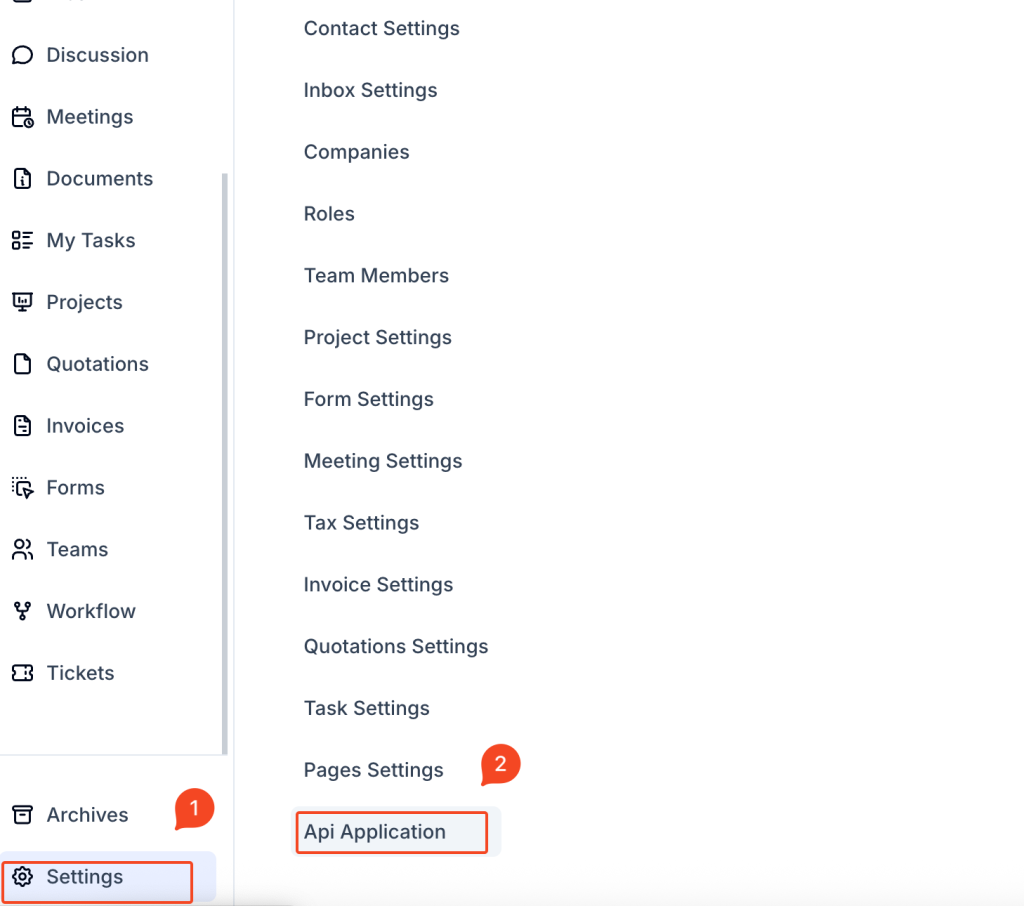Open Contact Settings
1024x906 pixels.
pos(381,28)
